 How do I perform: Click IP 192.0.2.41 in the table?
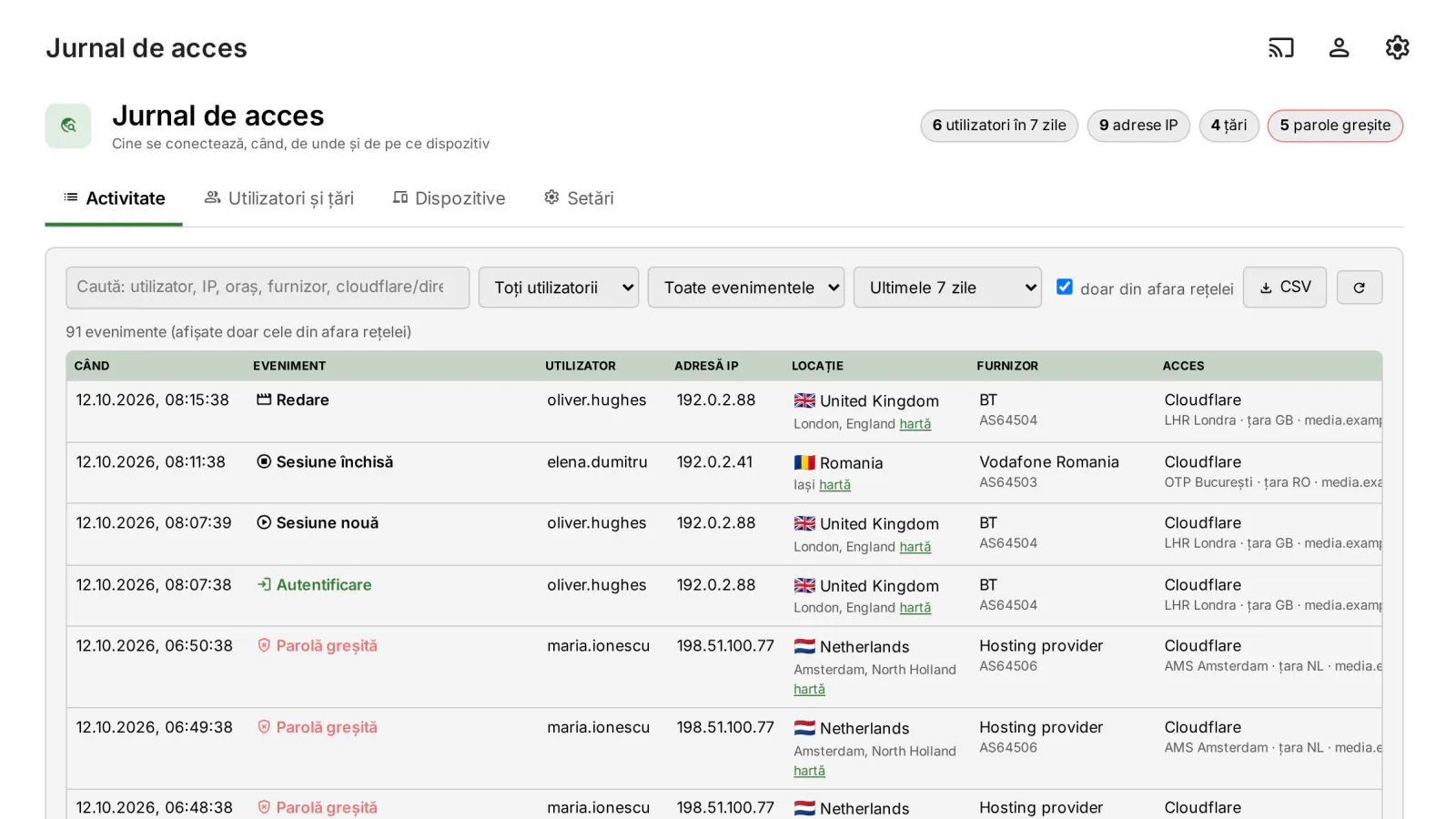pos(714,462)
